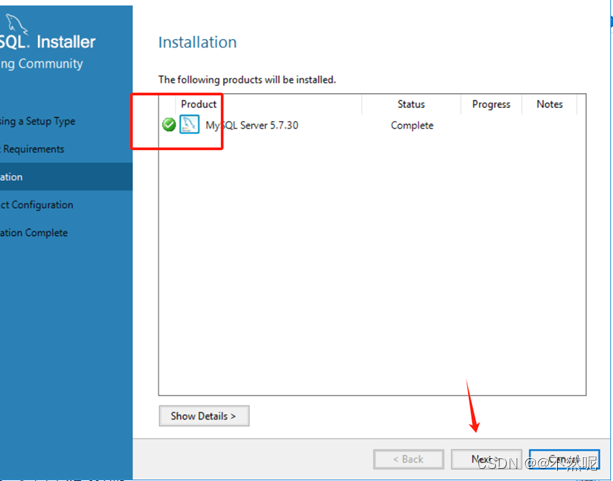Click 'The following products will be installed.' text

[247, 80]
